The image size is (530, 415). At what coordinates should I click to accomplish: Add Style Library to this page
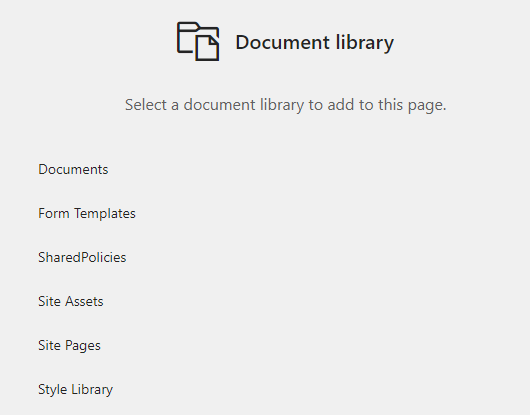(x=75, y=389)
